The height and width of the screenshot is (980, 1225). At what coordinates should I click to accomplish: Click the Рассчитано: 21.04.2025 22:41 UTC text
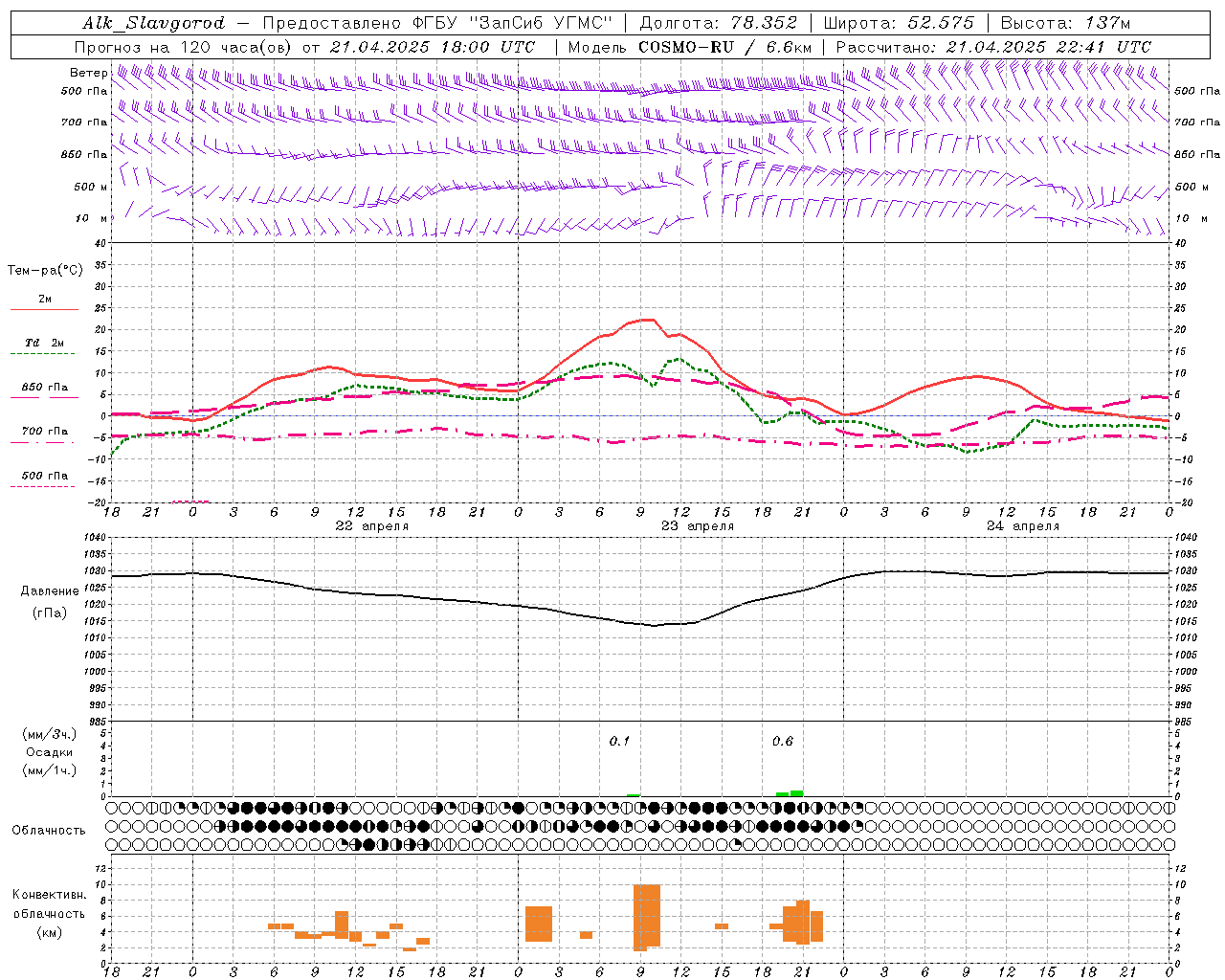(994, 47)
